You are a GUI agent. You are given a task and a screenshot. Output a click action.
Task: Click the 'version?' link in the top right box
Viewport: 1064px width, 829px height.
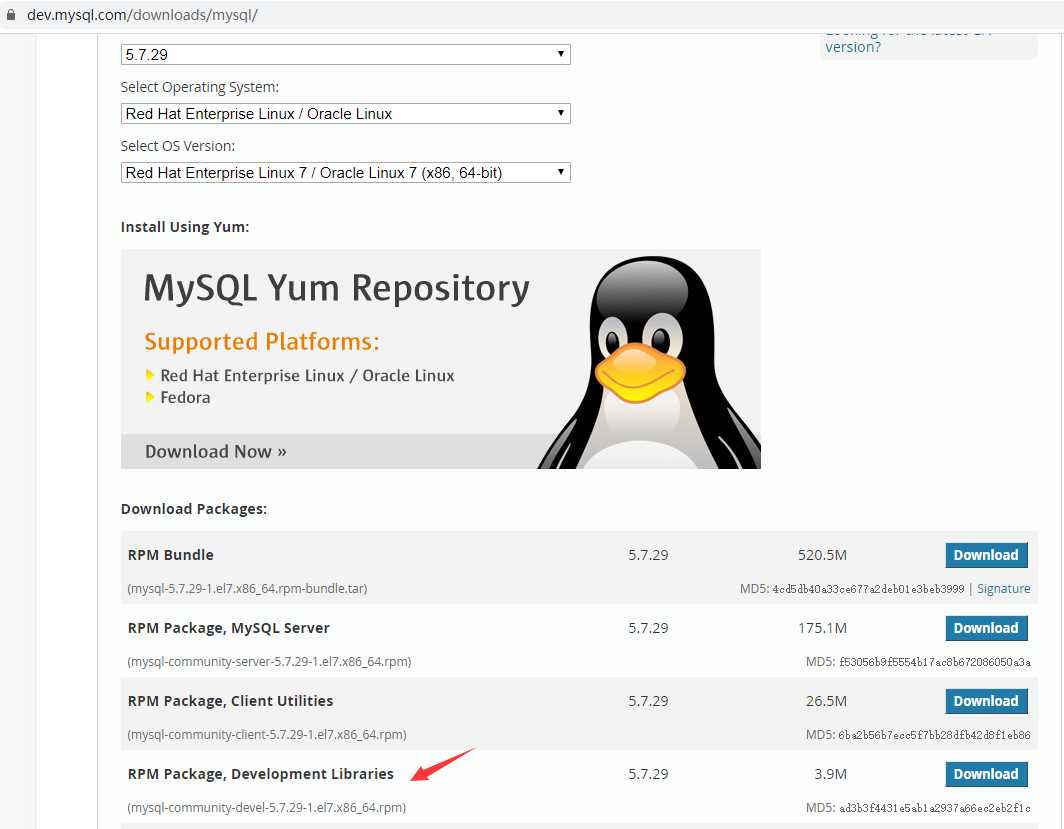pyautogui.click(x=853, y=47)
